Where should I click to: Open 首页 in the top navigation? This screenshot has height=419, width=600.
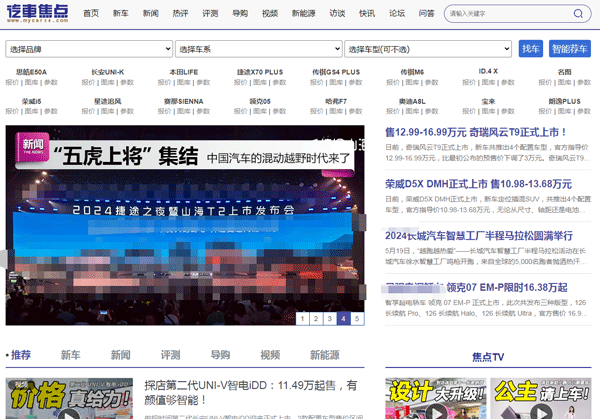click(x=91, y=13)
